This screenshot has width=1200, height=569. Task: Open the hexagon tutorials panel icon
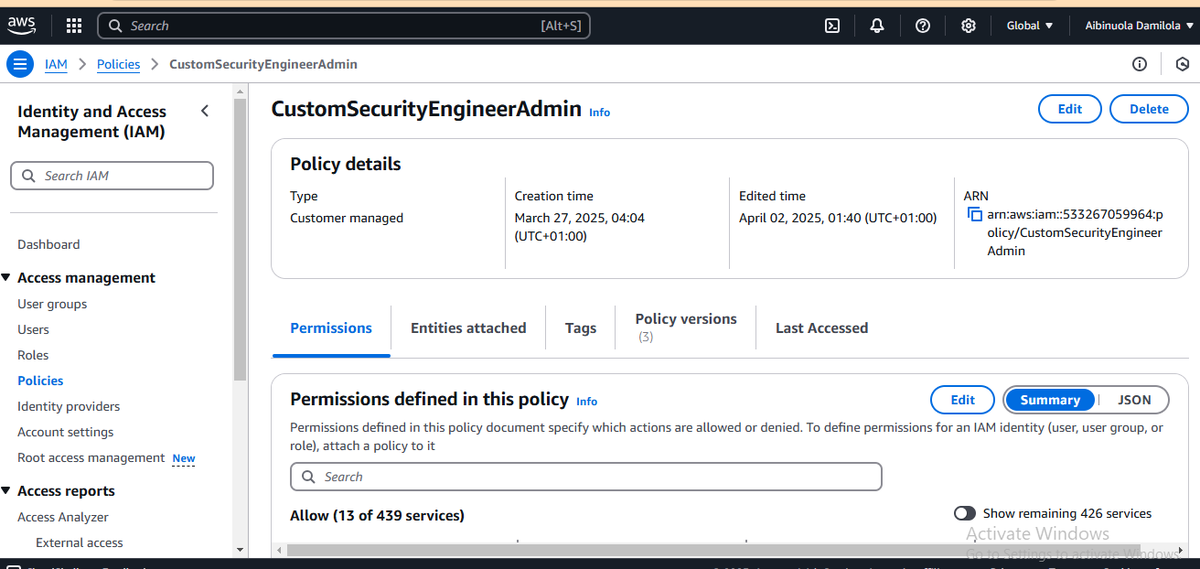click(x=1182, y=64)
